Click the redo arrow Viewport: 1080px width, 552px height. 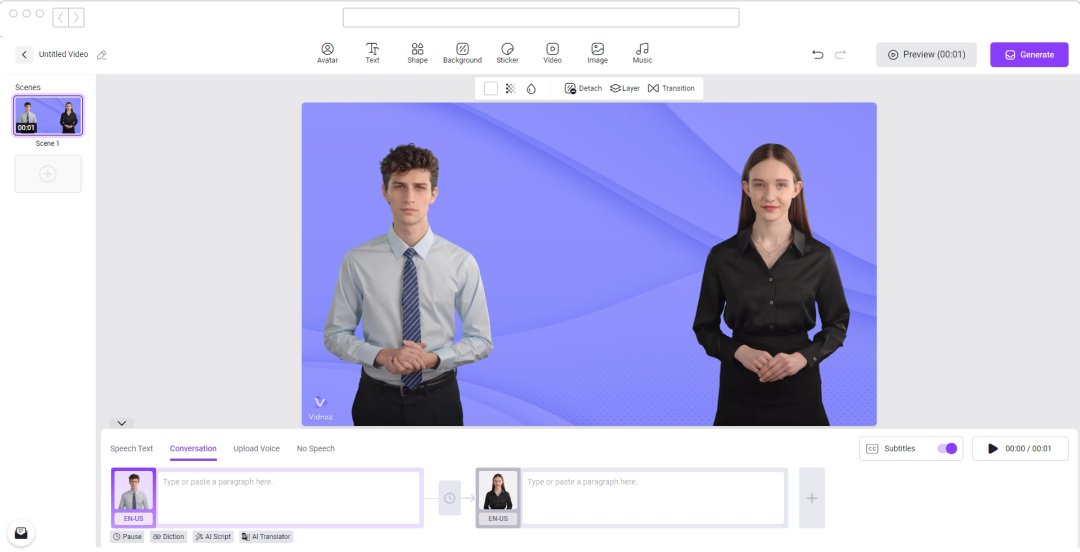pos(840,54)
